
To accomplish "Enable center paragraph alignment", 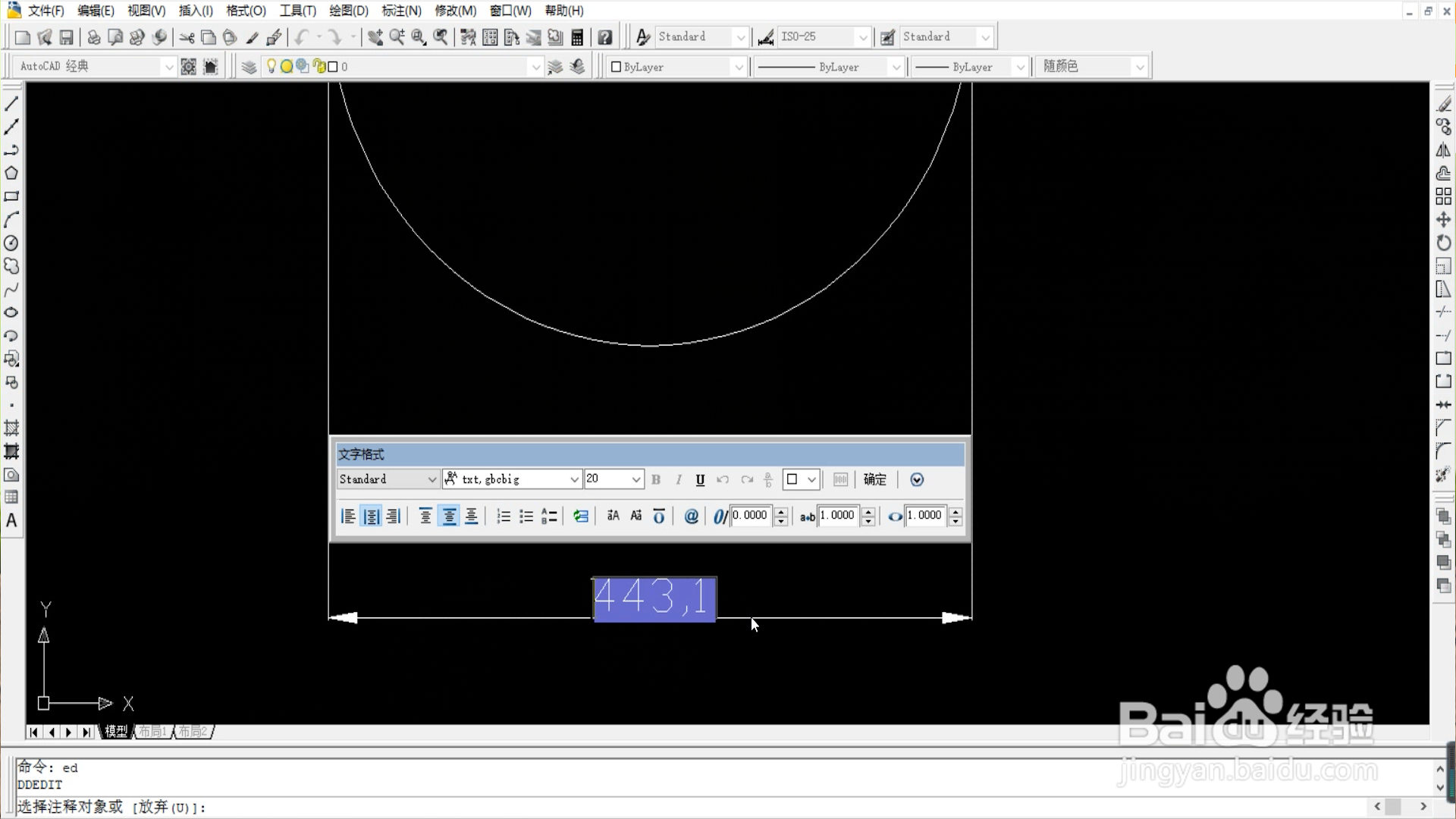I will (x=371, y=516).
